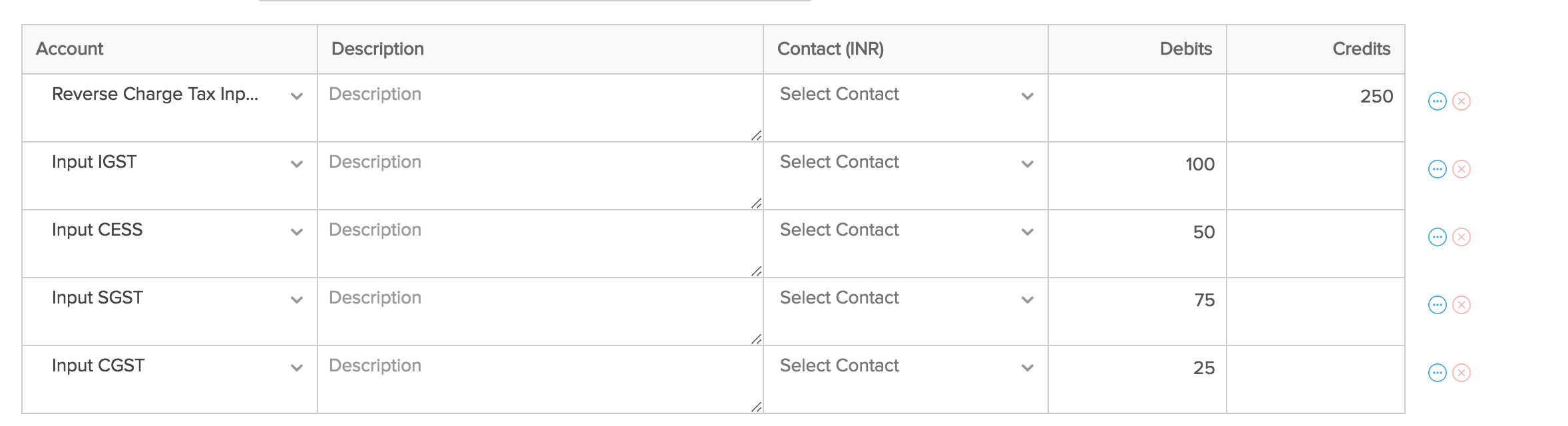Screen dimensions: 1568x426
Task: Delete the Input SGST row
Action: pyautogui.click(x=1462, y=305)
